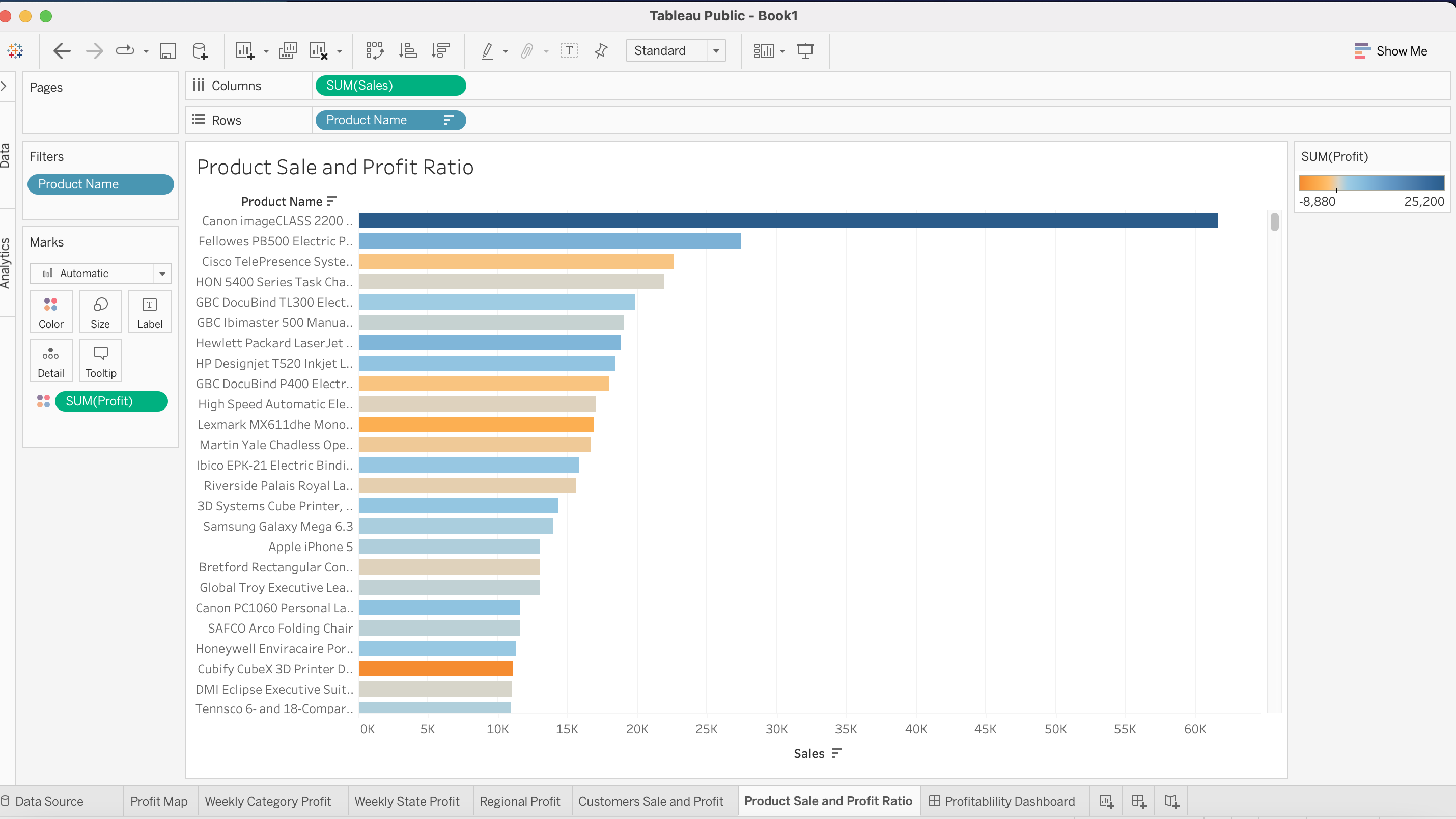Click the New Worksheet icon in bottom tab bar
This screenshot has width=1456, height=819.
tap(1106, 801)
